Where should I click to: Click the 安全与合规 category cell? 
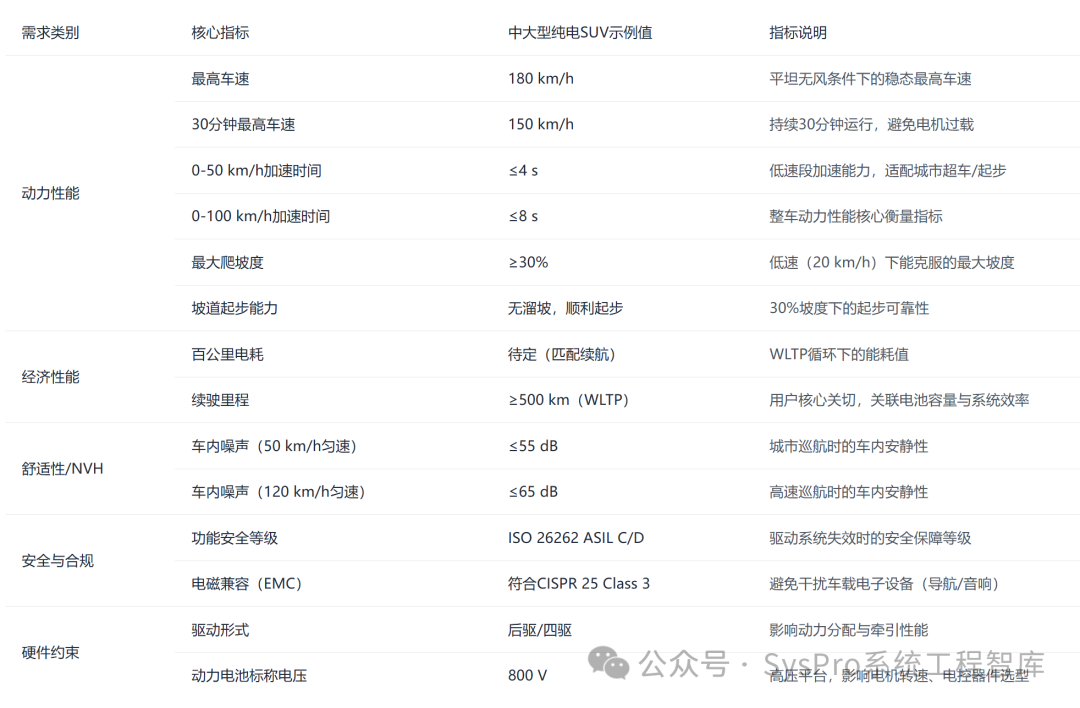[57, 561]
